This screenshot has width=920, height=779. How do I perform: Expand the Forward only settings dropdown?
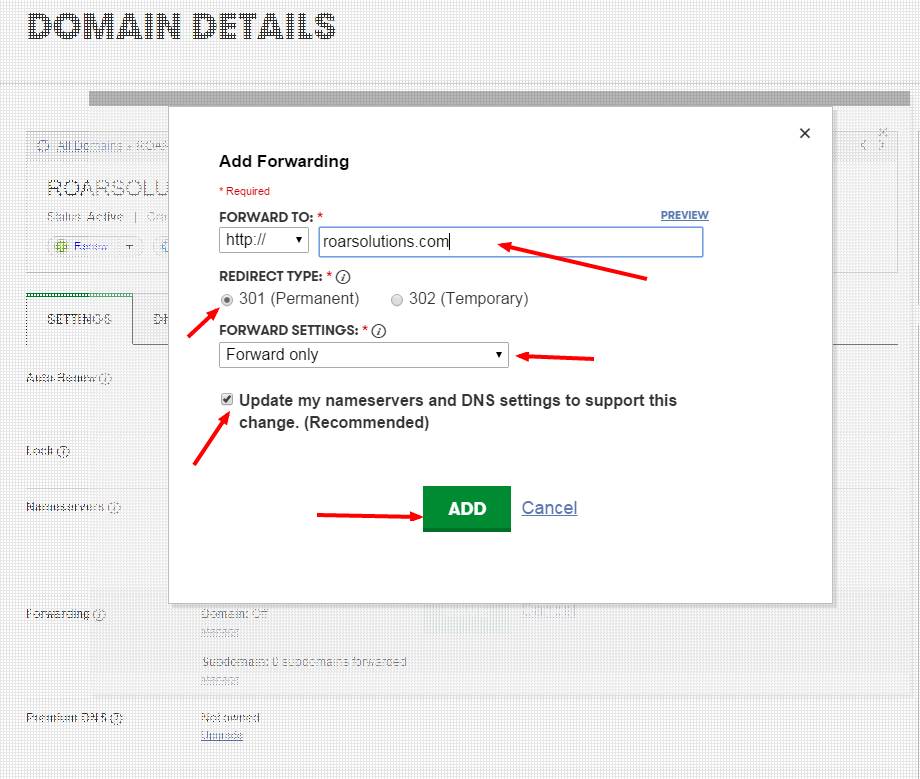click(363, 355)
